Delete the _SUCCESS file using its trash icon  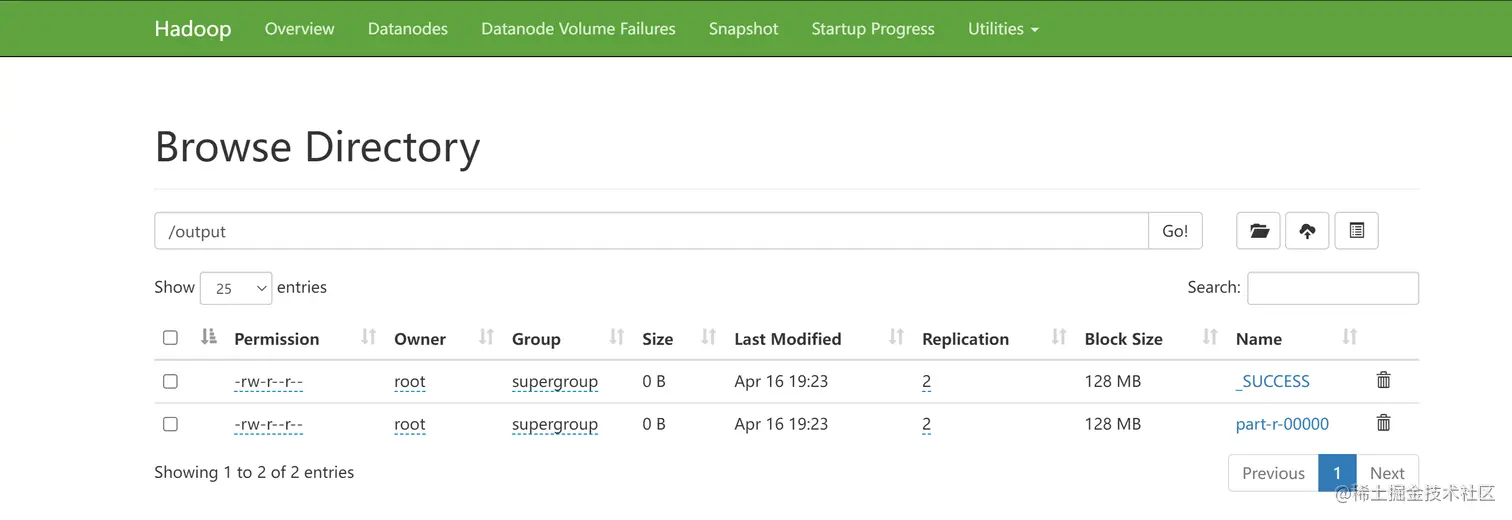[1383, 380]
